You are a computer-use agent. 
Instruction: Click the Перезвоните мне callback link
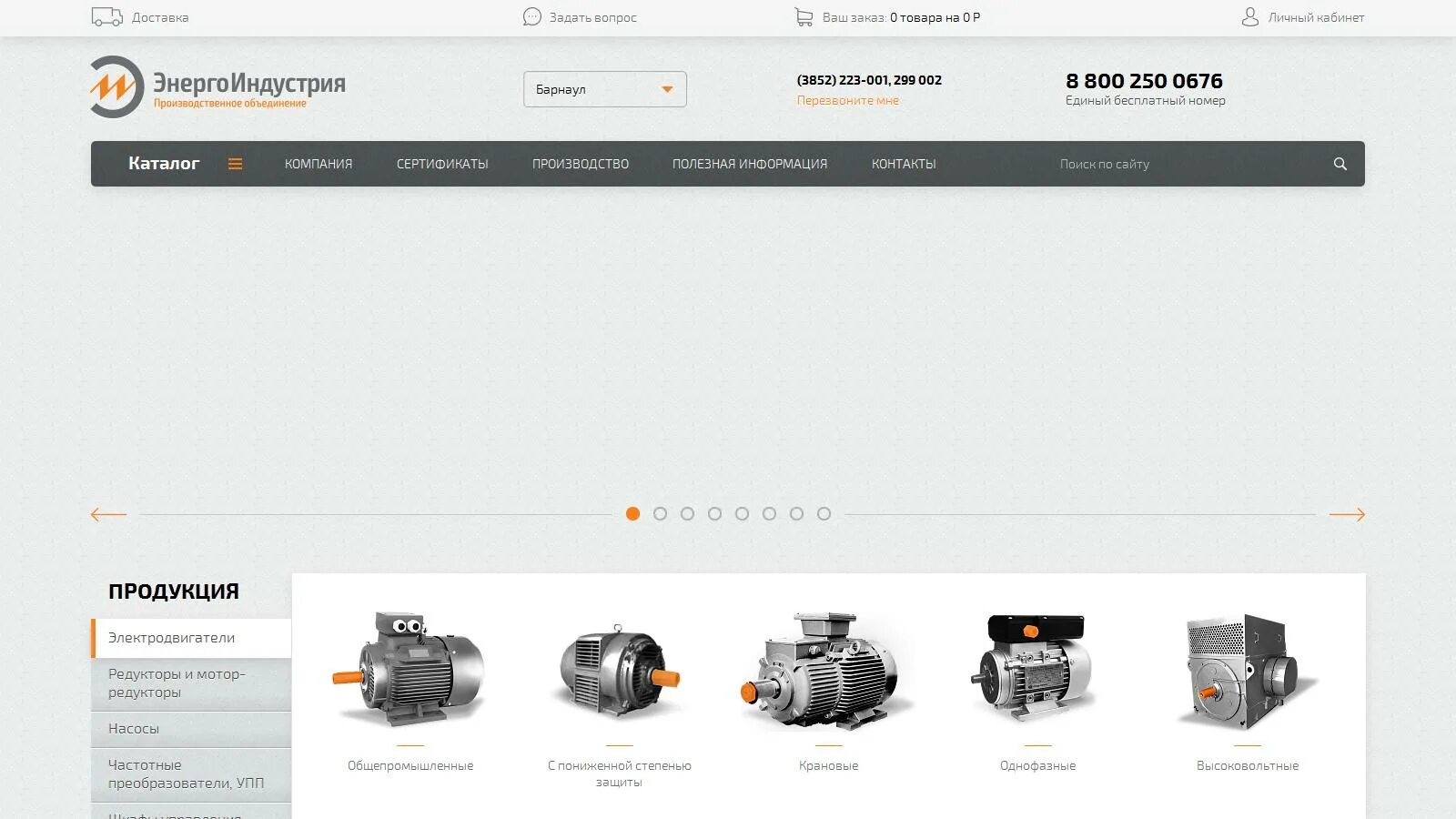[848, 100]
